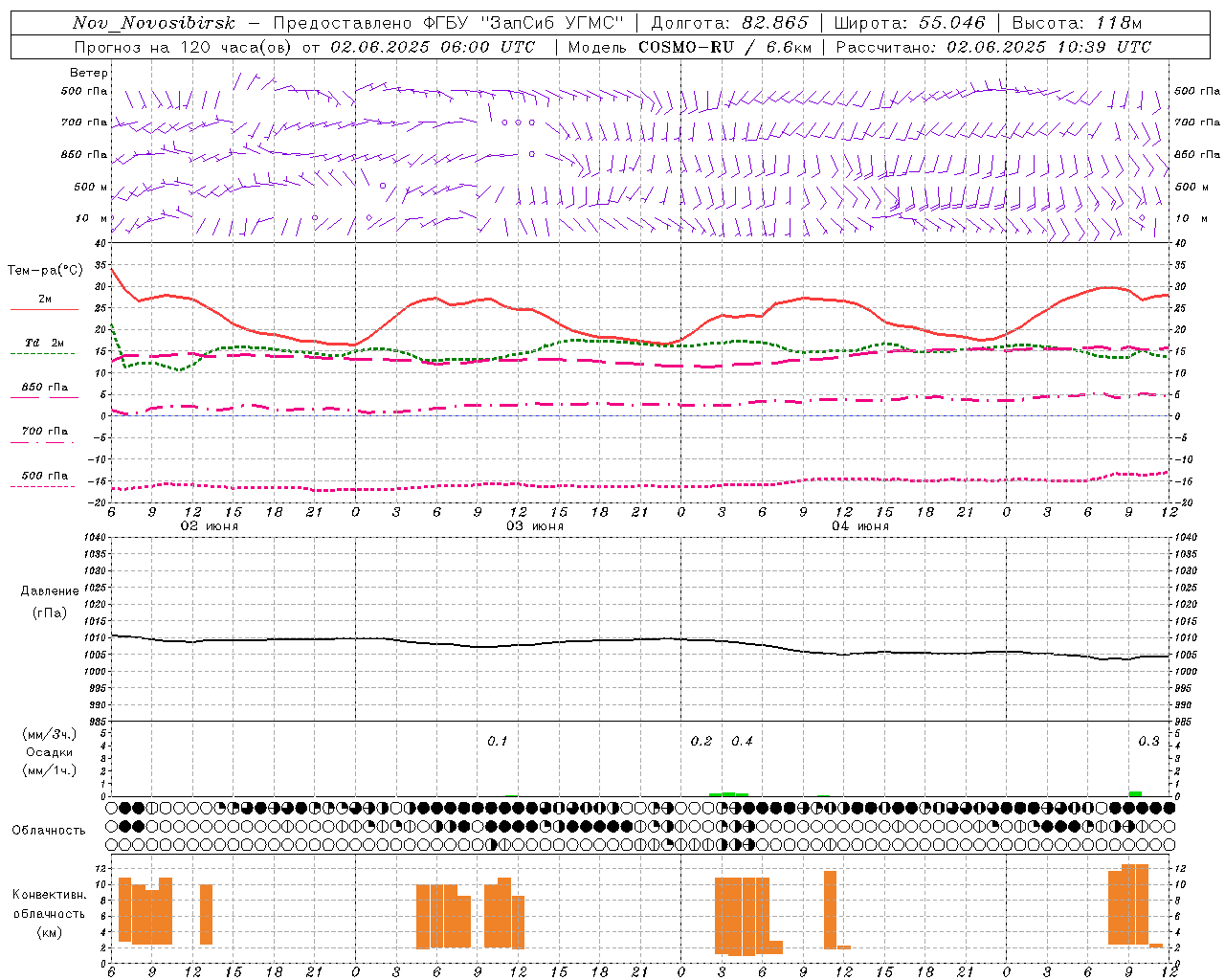Click the 0.2 precipitation amount value
Screen dimensions: 1225x980
click(702, 741)
